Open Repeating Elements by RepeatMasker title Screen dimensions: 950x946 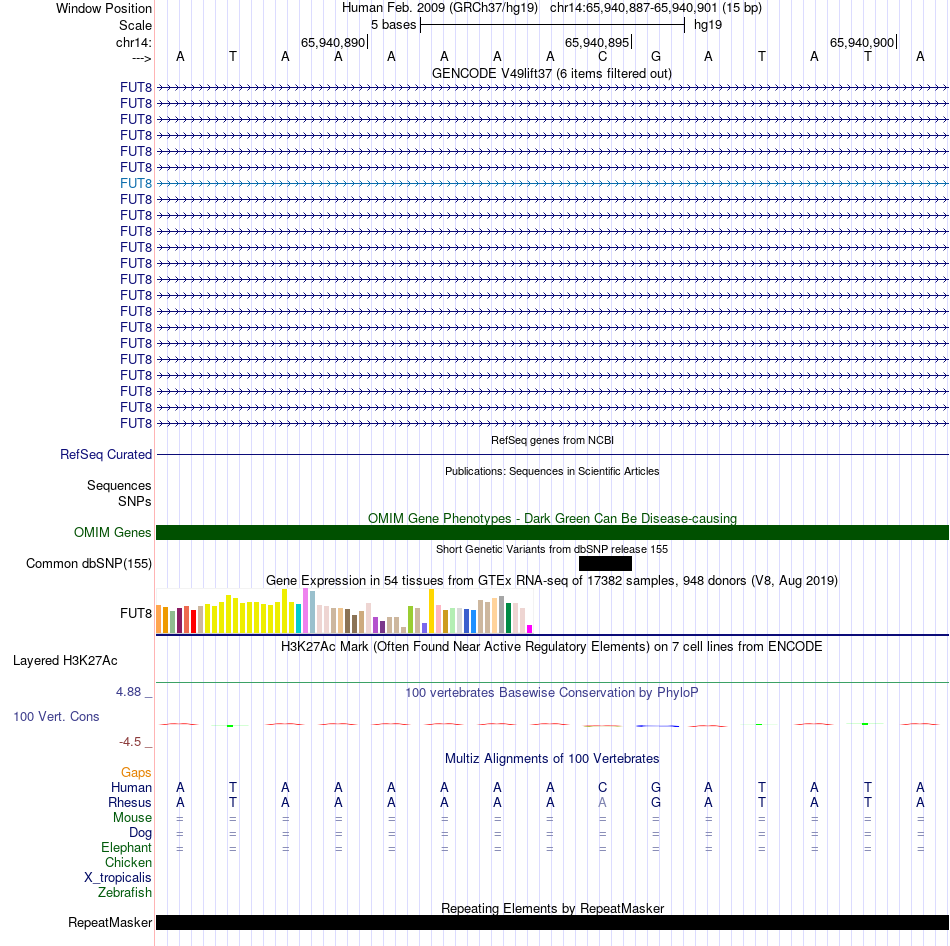click(552, 908)
